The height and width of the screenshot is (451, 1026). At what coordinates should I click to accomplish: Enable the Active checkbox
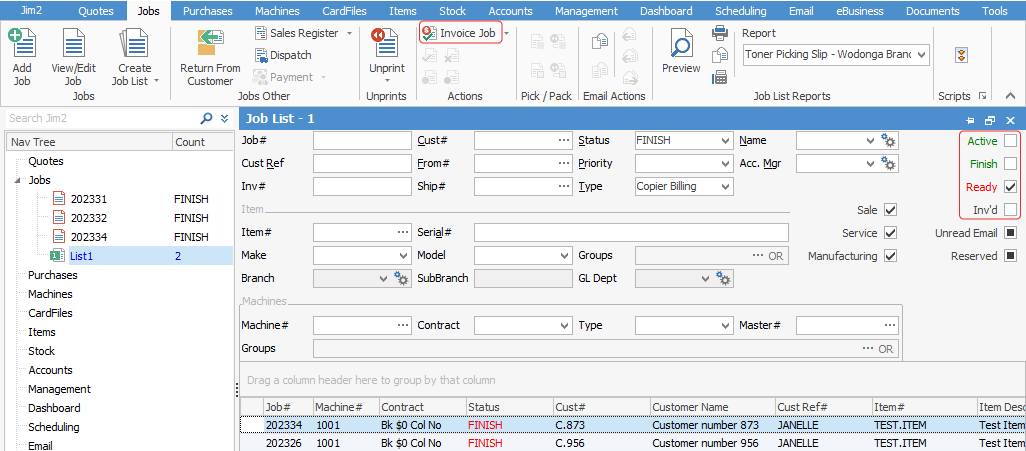click(x=1010, y=141)
